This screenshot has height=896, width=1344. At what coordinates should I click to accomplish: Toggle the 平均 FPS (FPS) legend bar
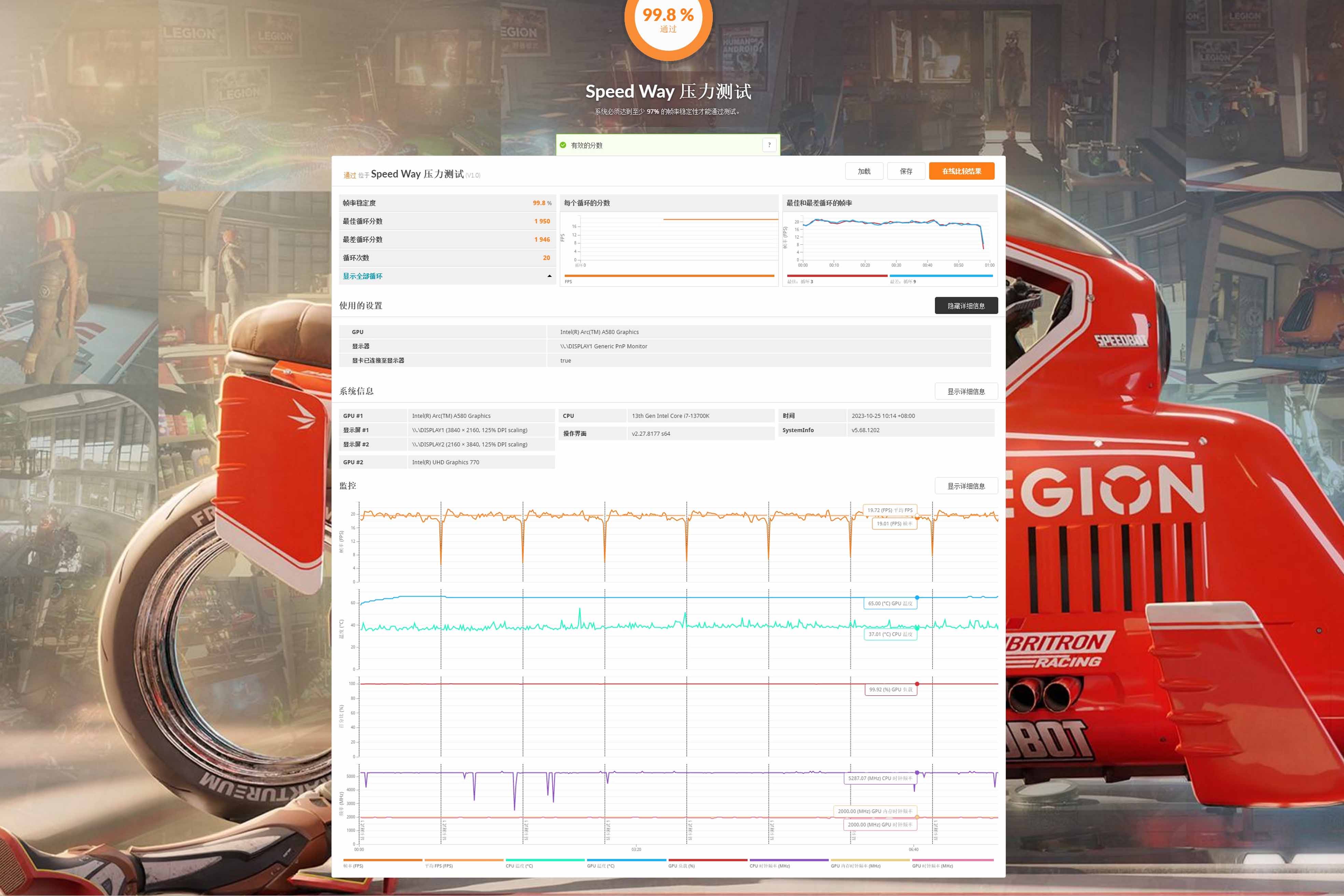464,859
